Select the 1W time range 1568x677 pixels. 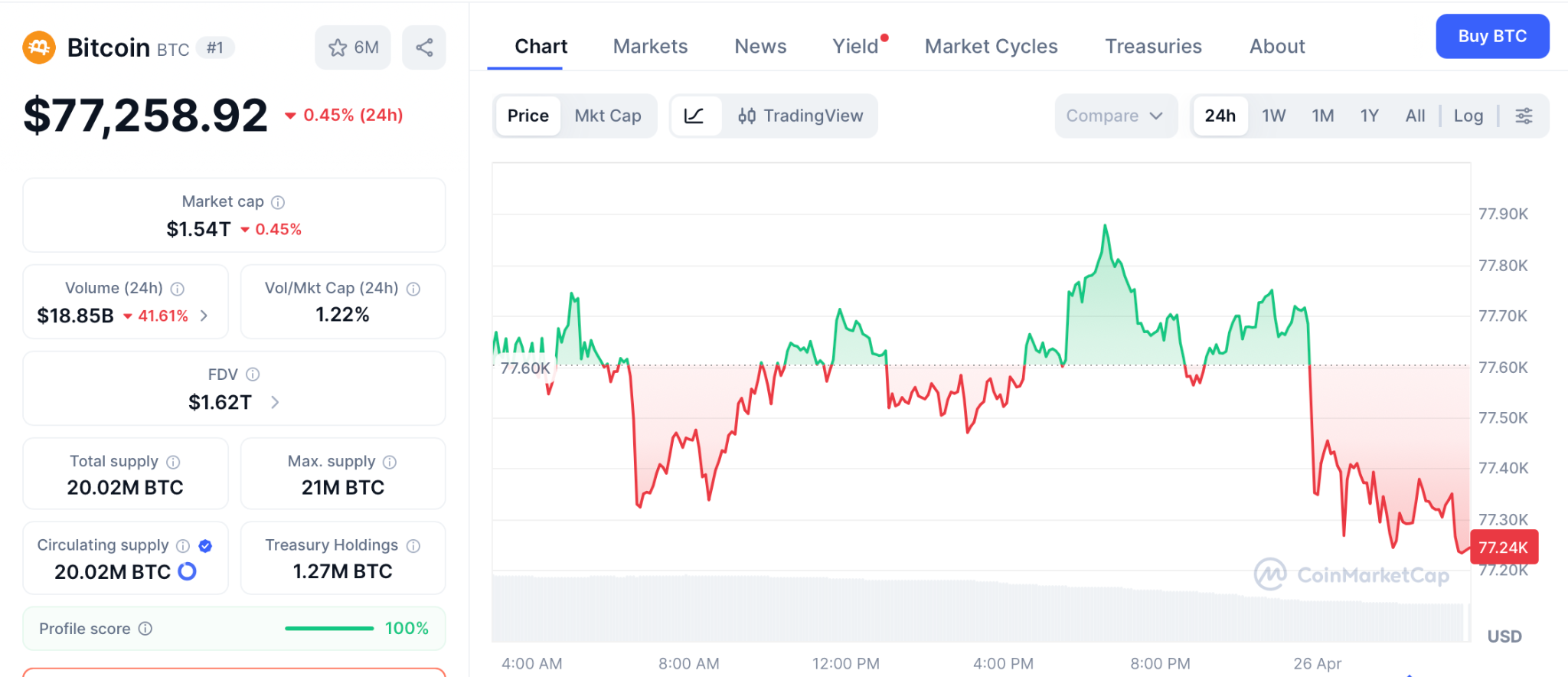point(1273,116)
